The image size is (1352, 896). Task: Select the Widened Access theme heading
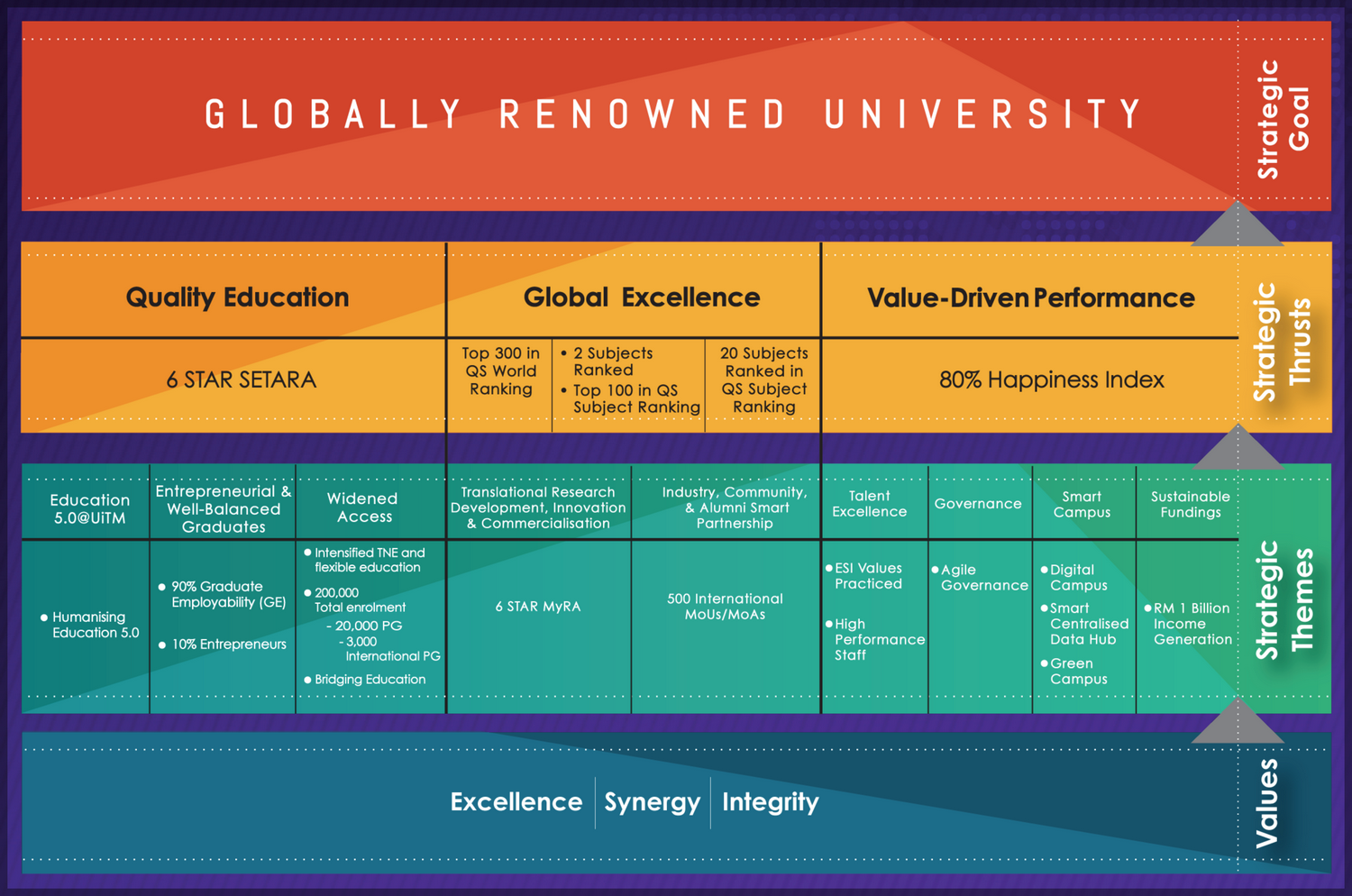coord(363,507)
